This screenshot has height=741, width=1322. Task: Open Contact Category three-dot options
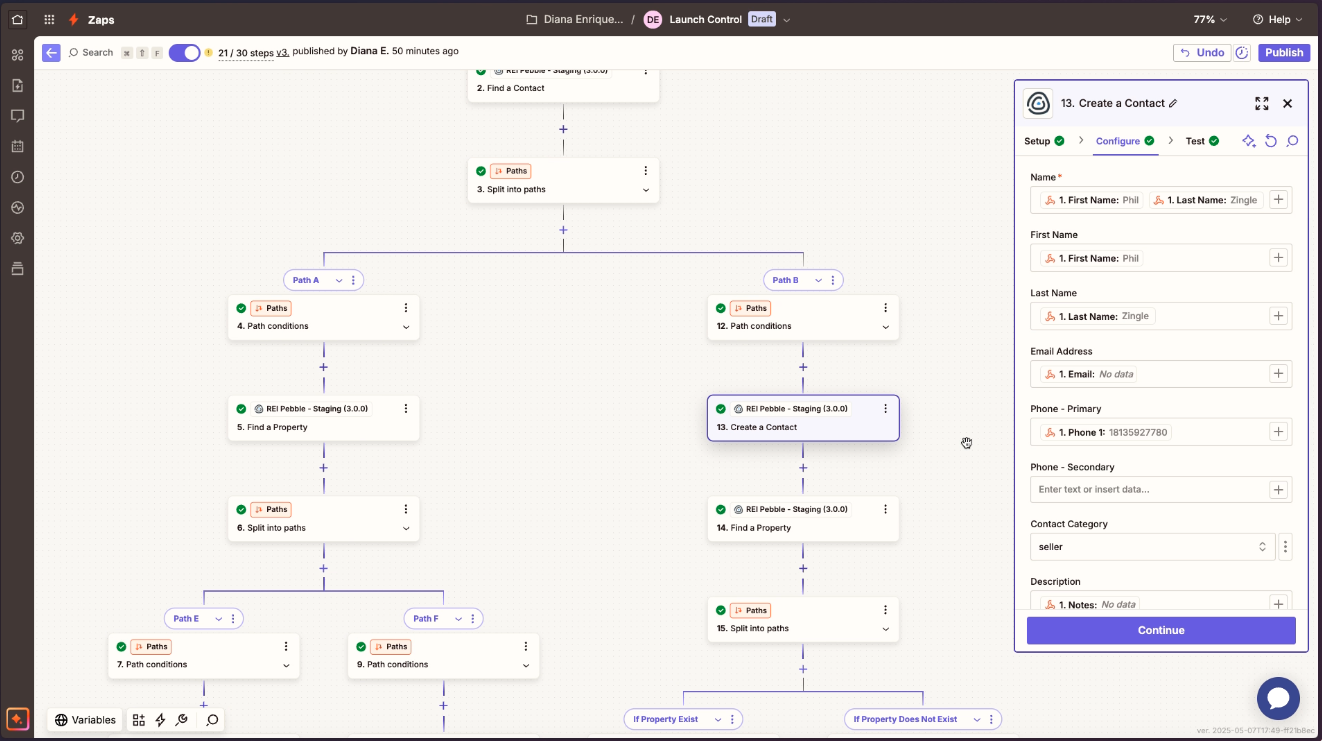point(1286,547)
